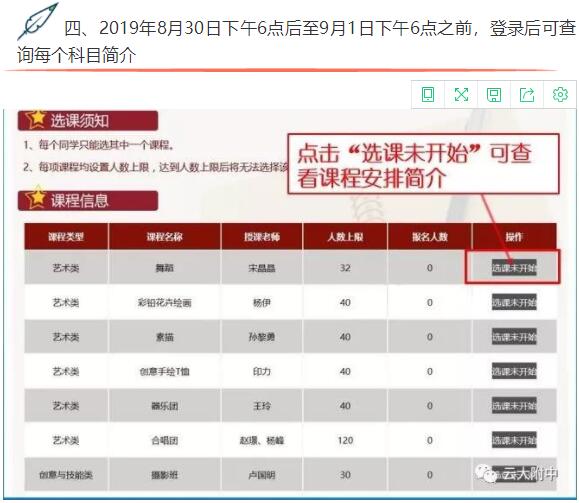Click 选课未开始 button in the 器乐团 row
Screen dimensions: 579x503
click(x=514, y=406)
